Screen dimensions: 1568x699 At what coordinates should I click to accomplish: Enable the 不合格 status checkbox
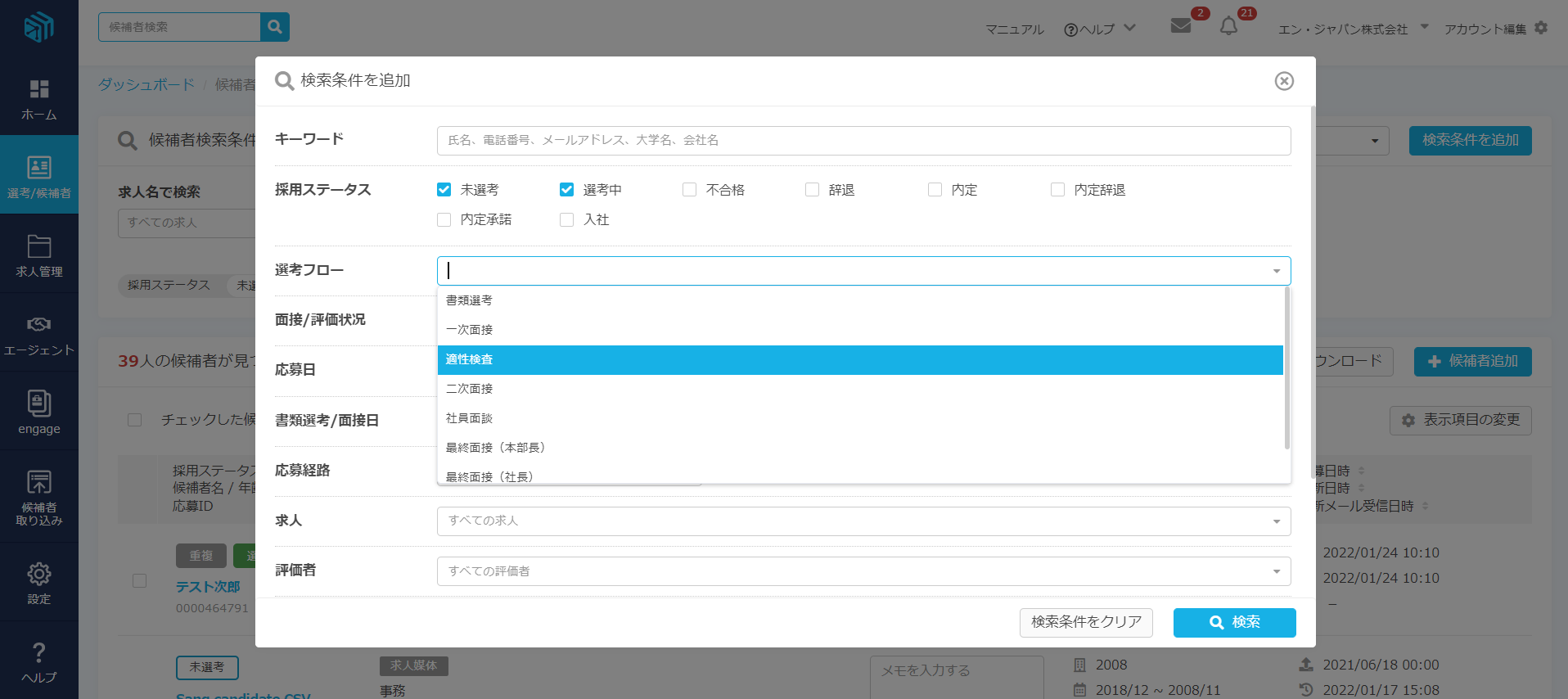[690, 190]
